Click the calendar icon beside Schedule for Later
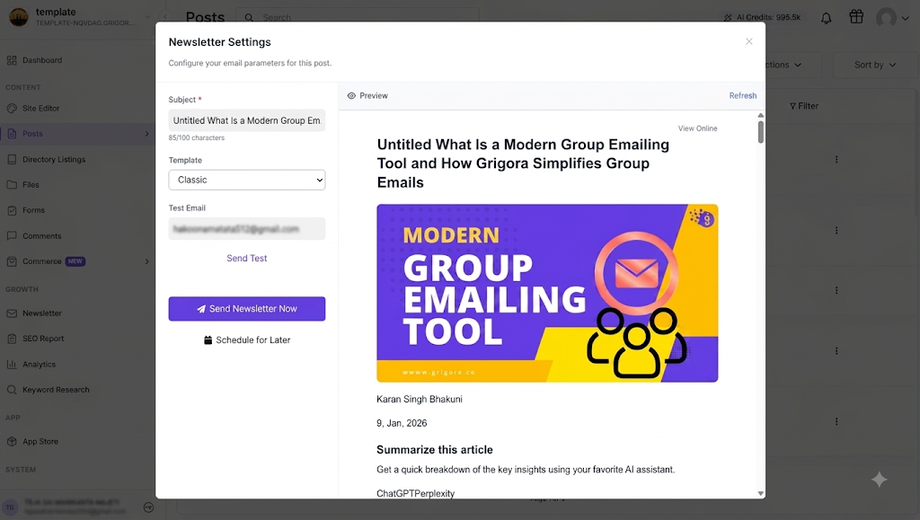This screenshot has width=920, height=520. 208,340
